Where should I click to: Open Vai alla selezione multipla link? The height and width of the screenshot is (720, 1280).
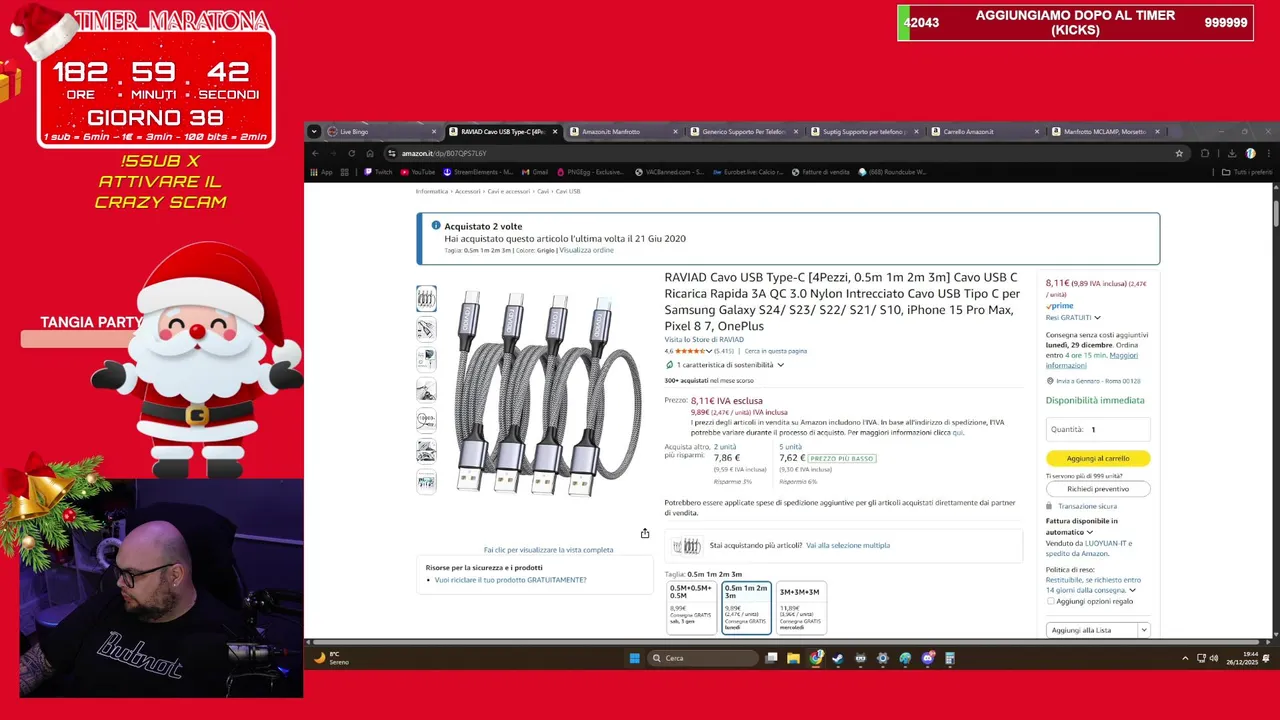tap(848, 545)
